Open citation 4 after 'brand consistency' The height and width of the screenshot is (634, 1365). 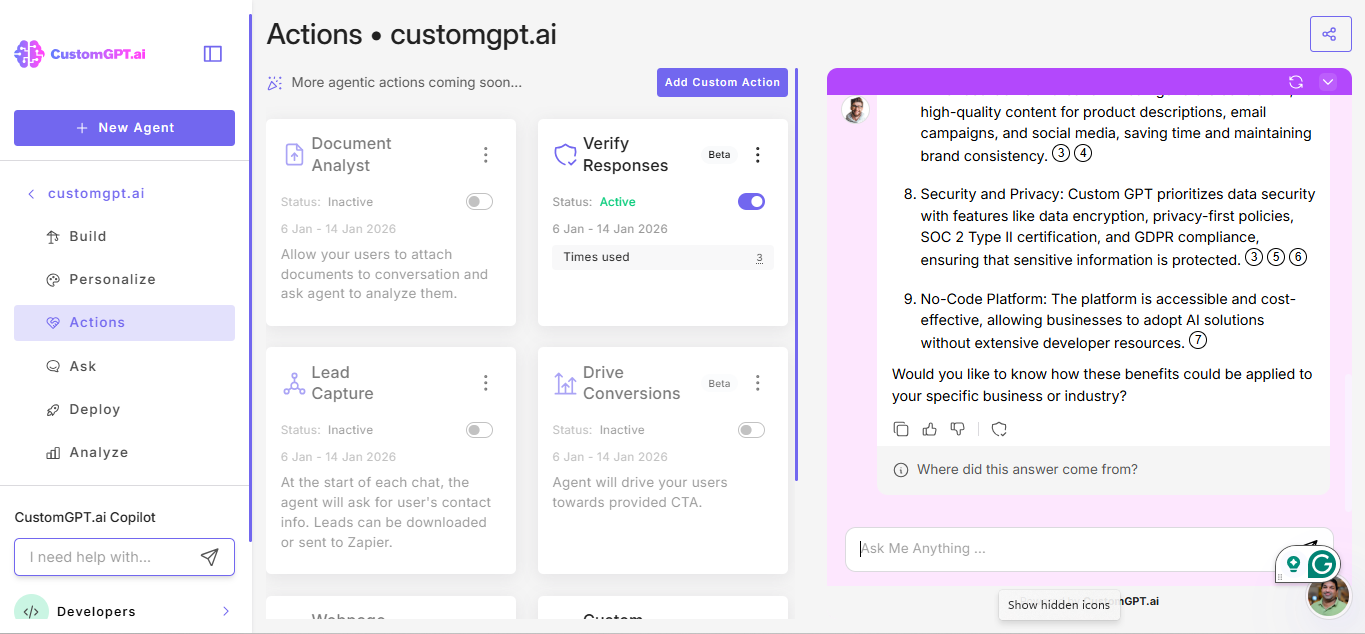1083,154
